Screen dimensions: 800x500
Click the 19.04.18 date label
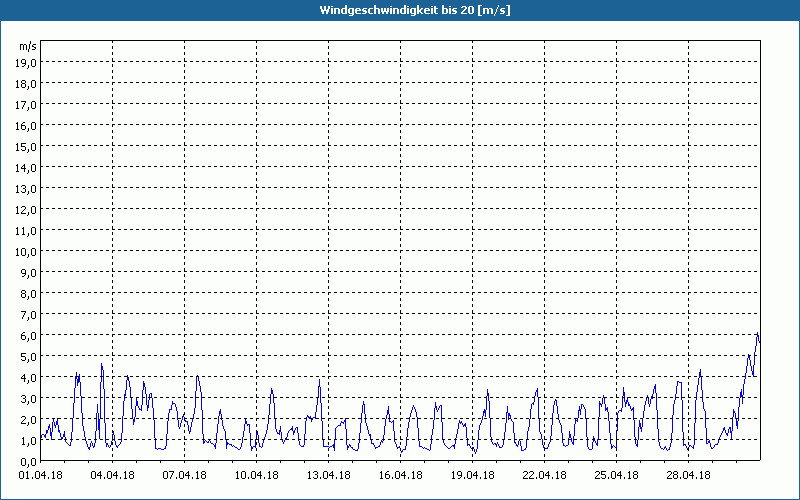[472, 475]
